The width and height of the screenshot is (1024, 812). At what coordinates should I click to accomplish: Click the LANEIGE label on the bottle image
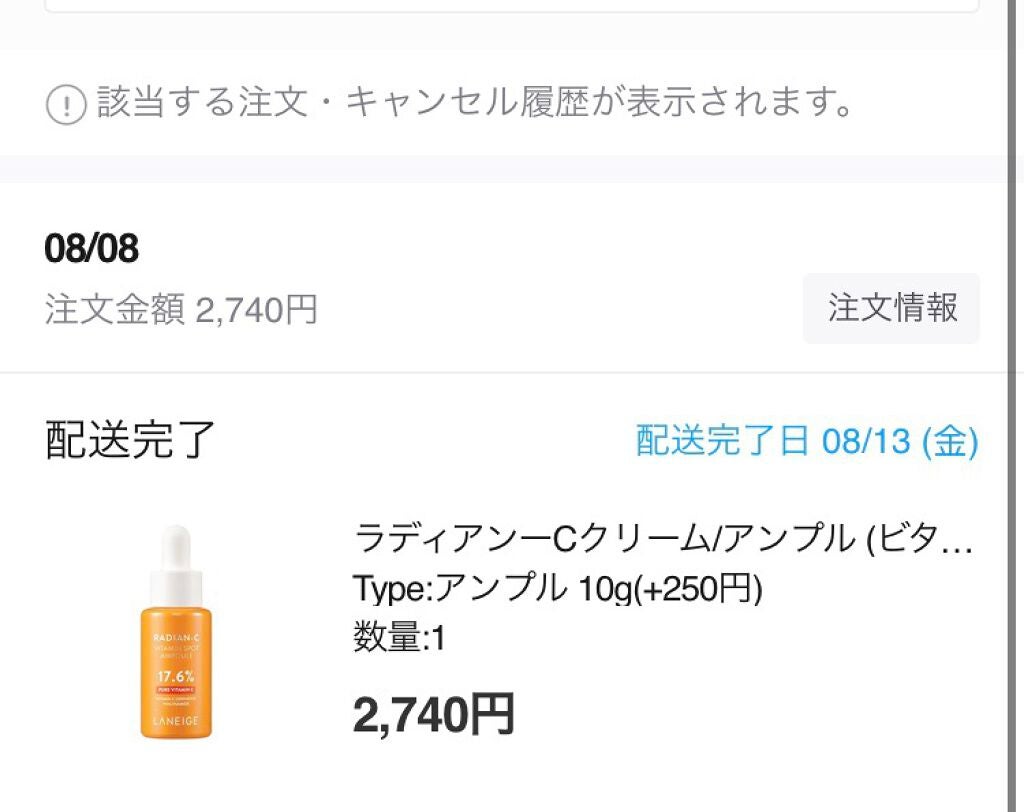pyautogui.click(x=180, y=719)
